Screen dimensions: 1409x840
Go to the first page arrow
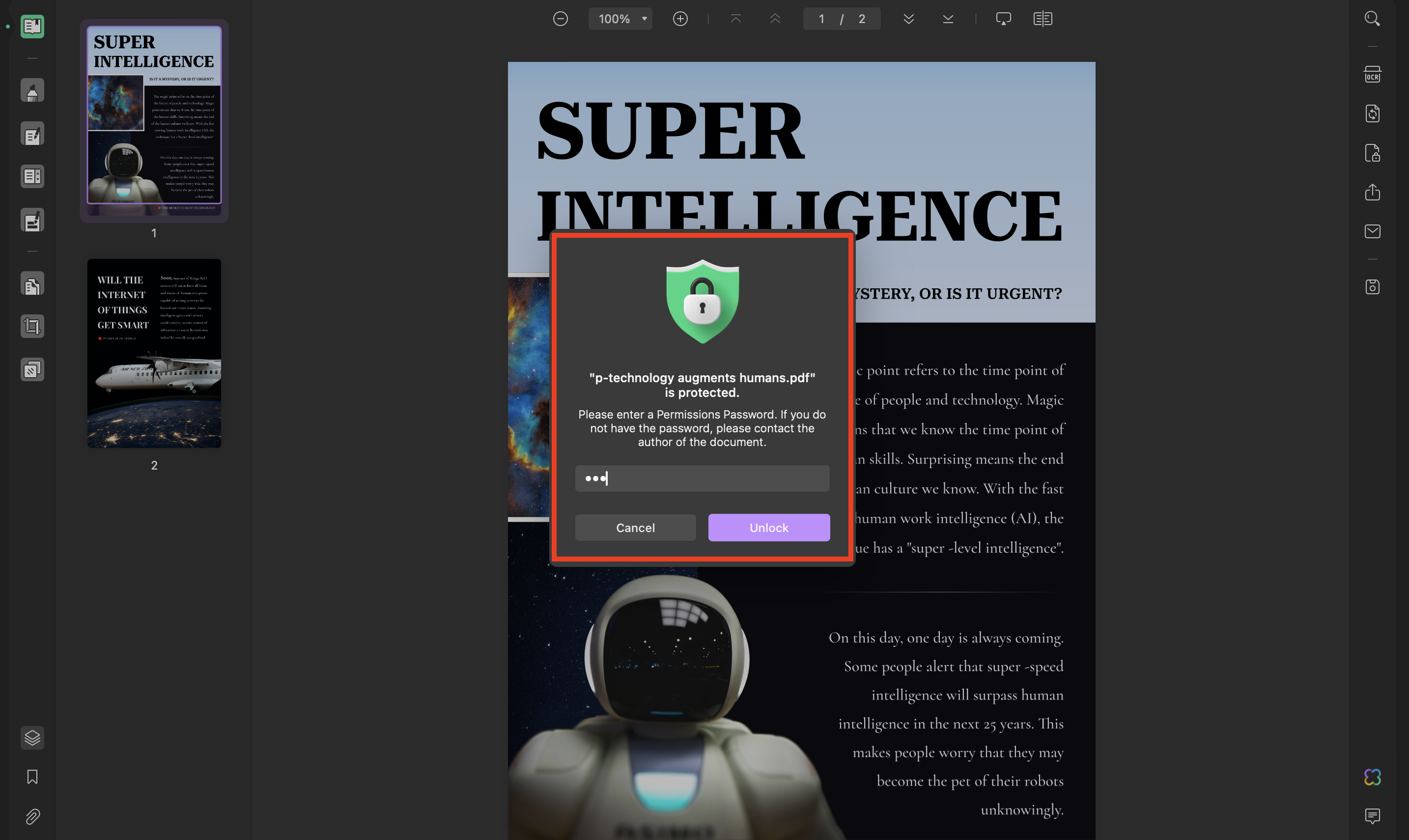(735, 19)
